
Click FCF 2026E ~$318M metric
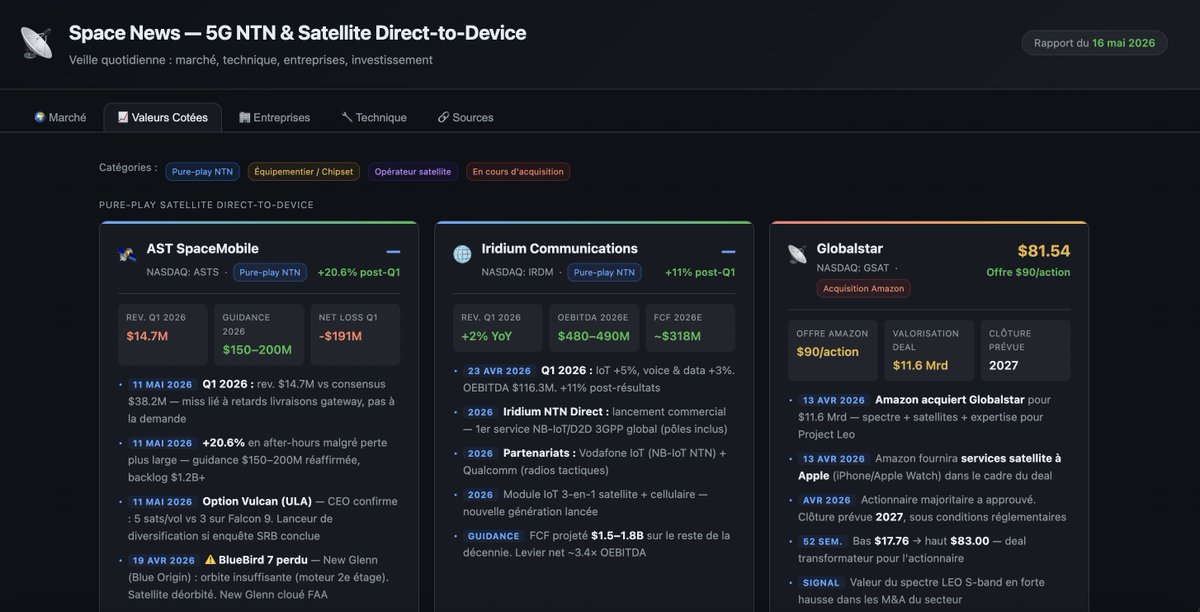690,328
